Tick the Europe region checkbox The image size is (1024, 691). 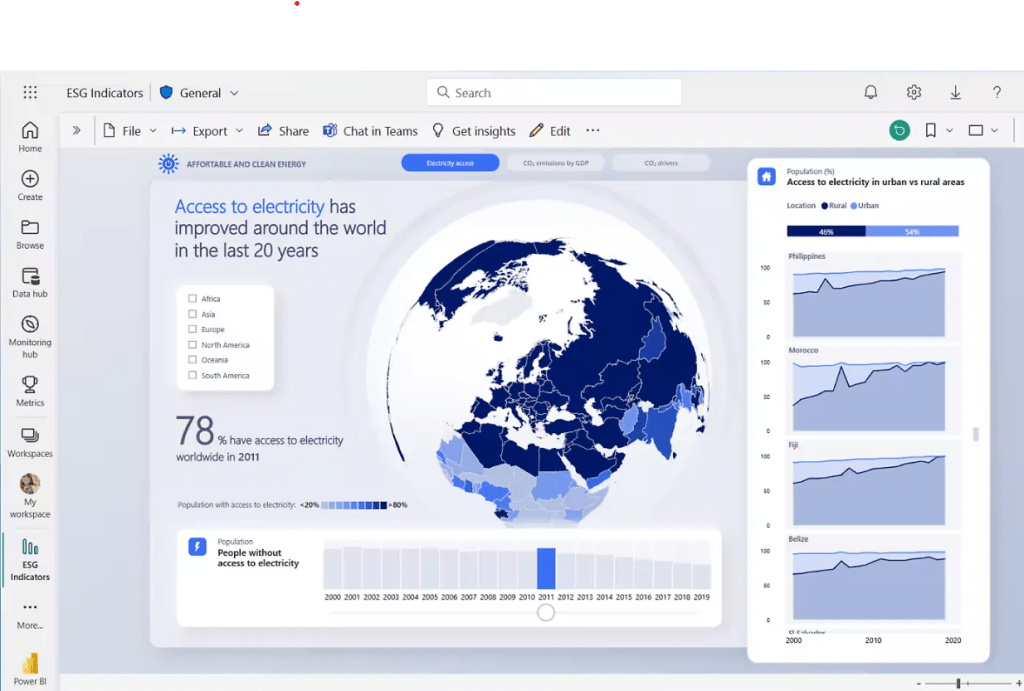[x=193, y=329]
